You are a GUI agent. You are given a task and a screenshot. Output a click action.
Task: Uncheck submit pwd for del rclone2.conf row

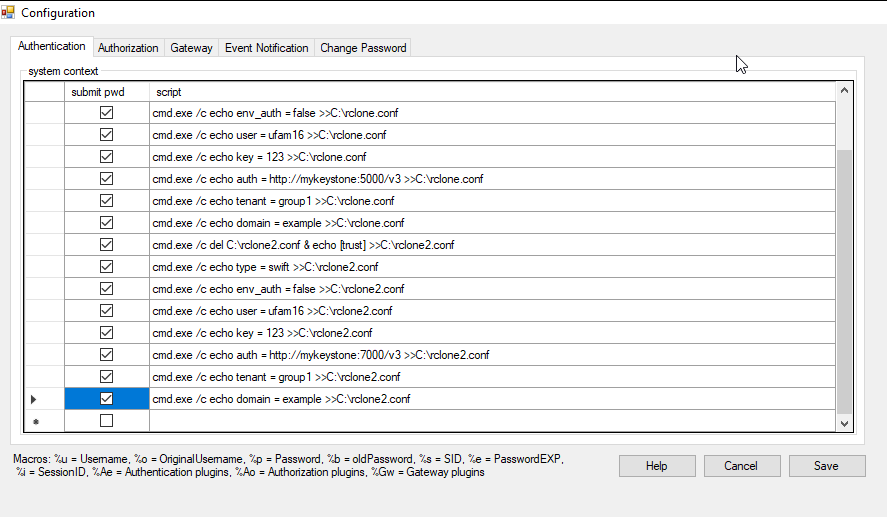coord(107,245)
